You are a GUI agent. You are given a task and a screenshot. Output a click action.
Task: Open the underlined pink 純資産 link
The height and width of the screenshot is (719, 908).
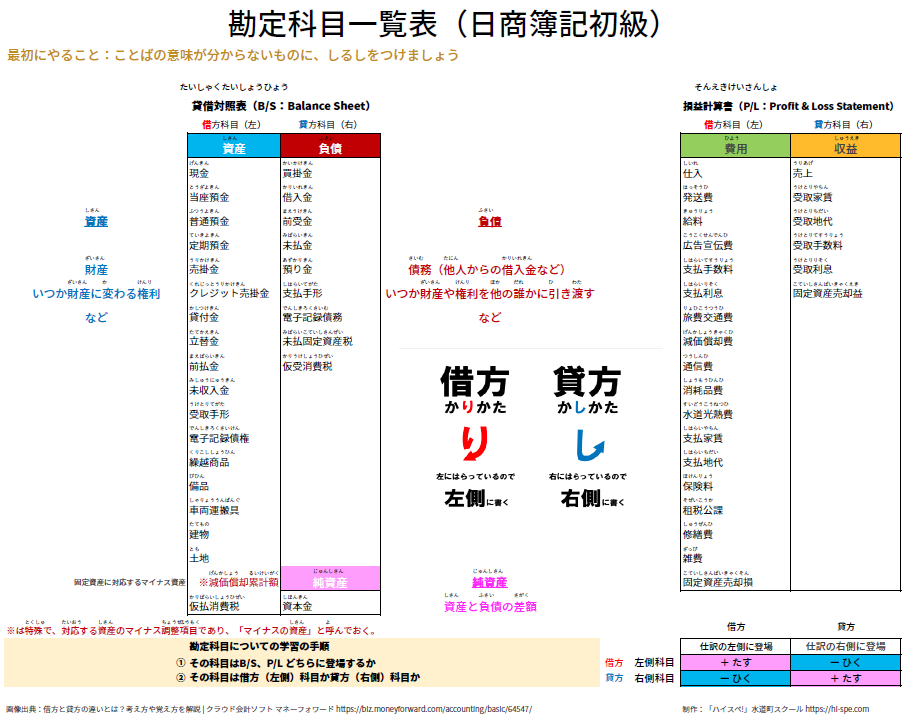490,582
